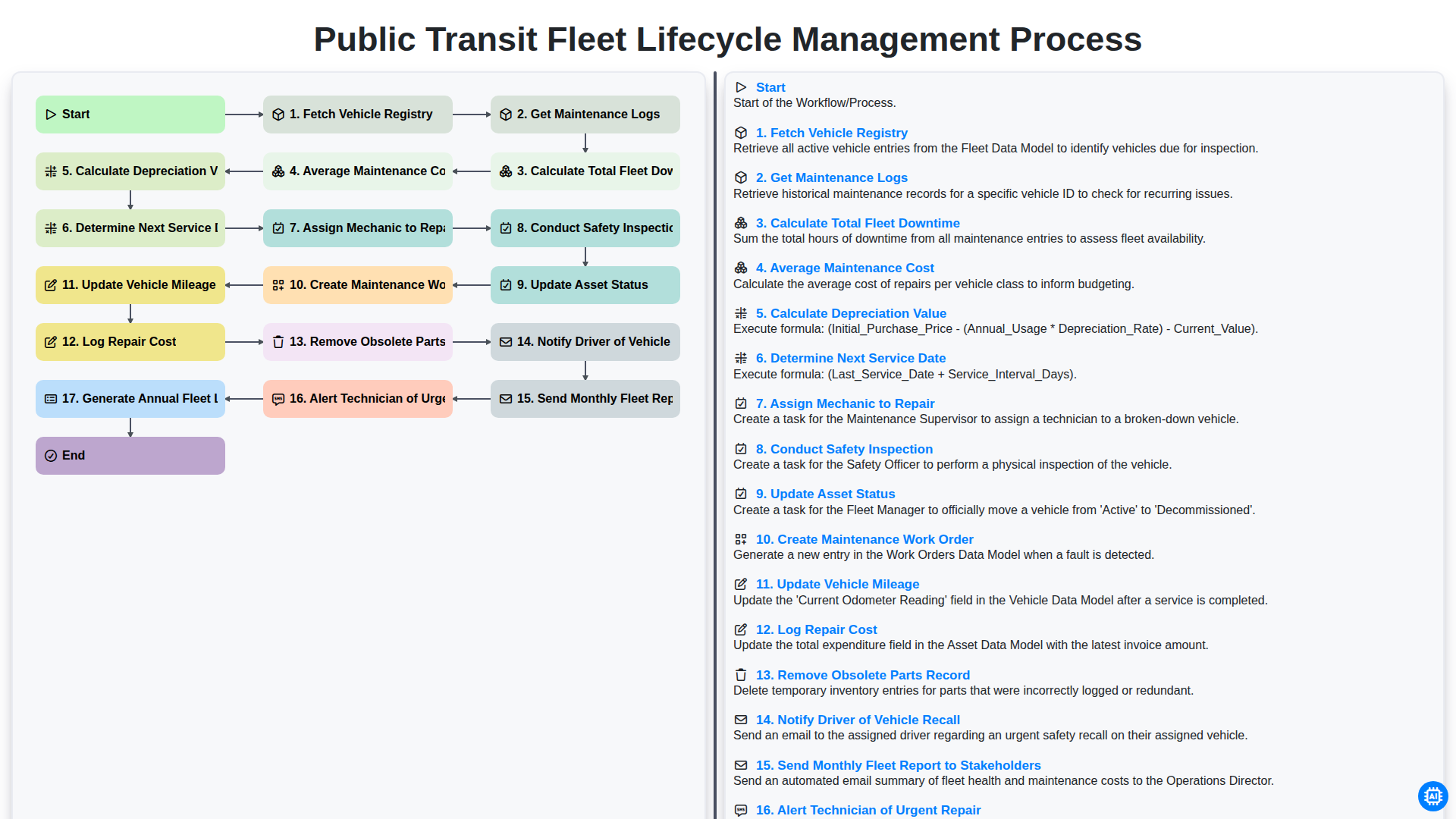The height and width of the screenshot is (819, 1456).
Task: Open the '3. Calculate Total Fleet Downtime' link
Action: tap(858, 223)
